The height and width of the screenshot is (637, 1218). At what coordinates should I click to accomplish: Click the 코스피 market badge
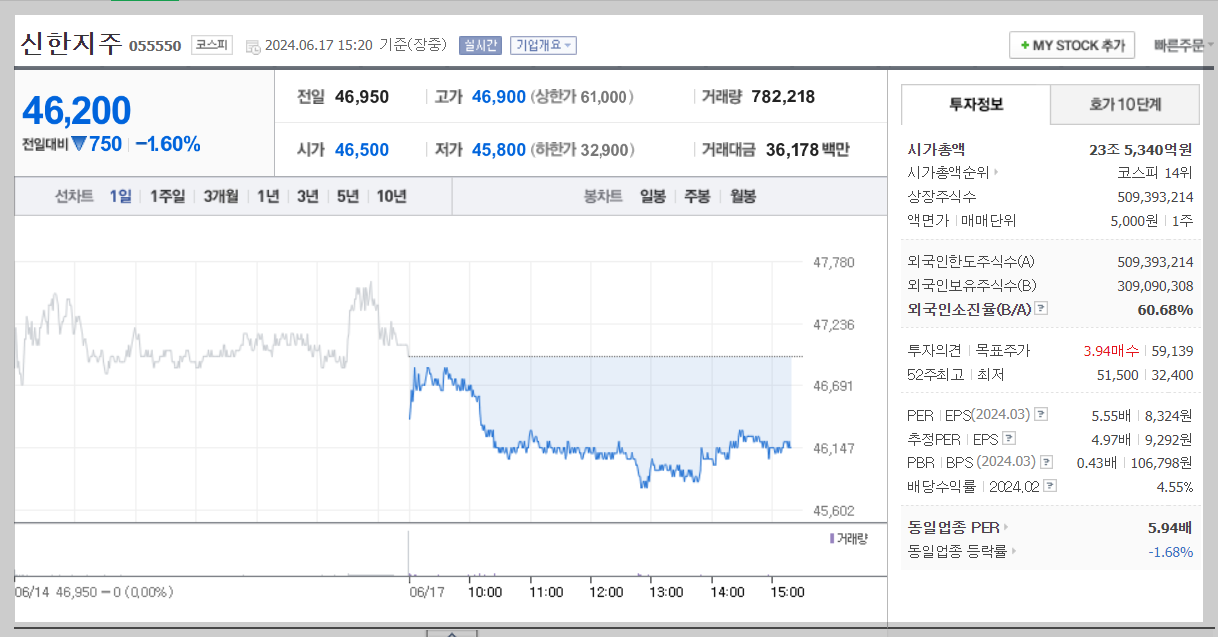pos(212,45)
